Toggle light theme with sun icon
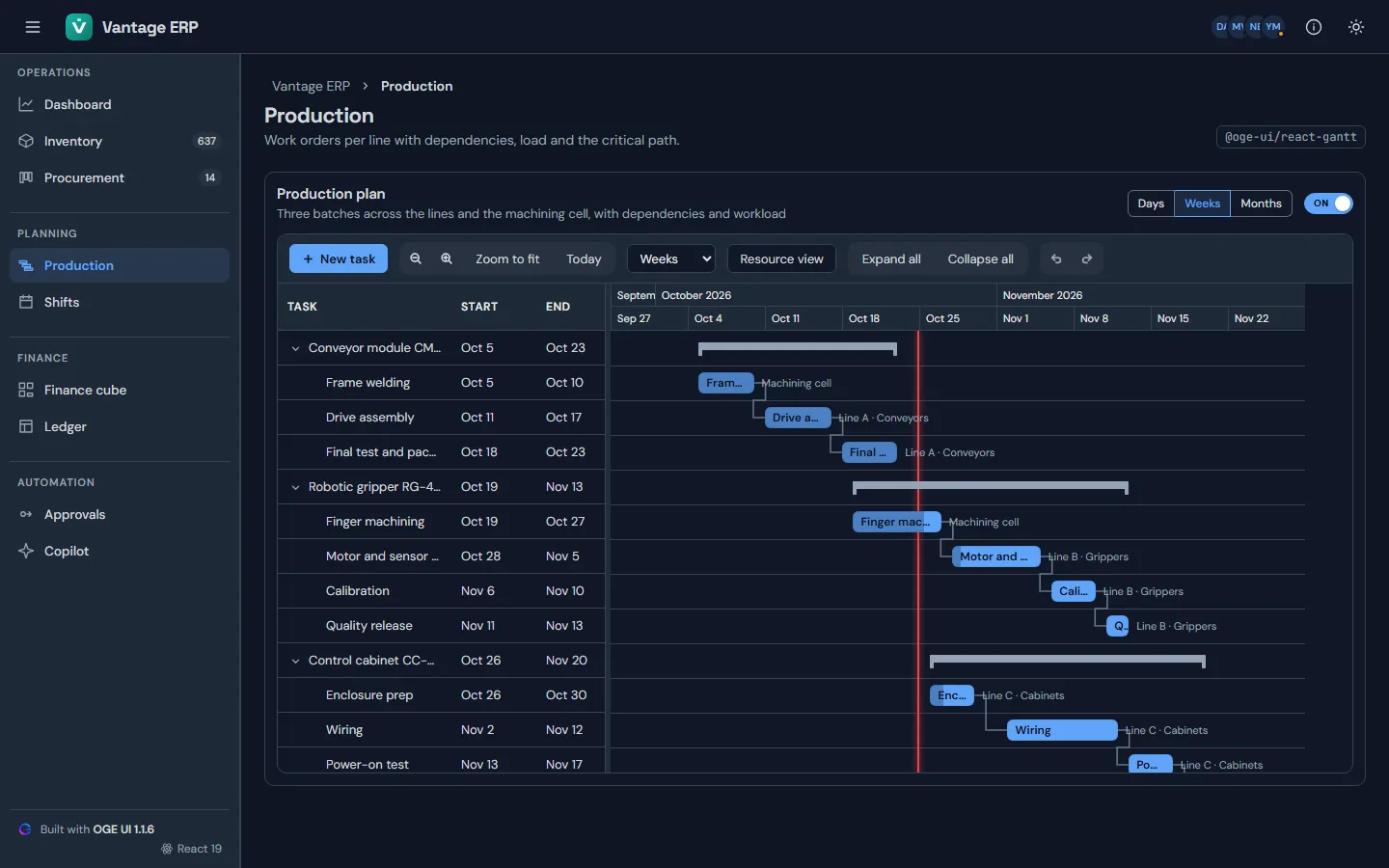This screenshot has height=868, width=1389. [x=1356, y=27]
